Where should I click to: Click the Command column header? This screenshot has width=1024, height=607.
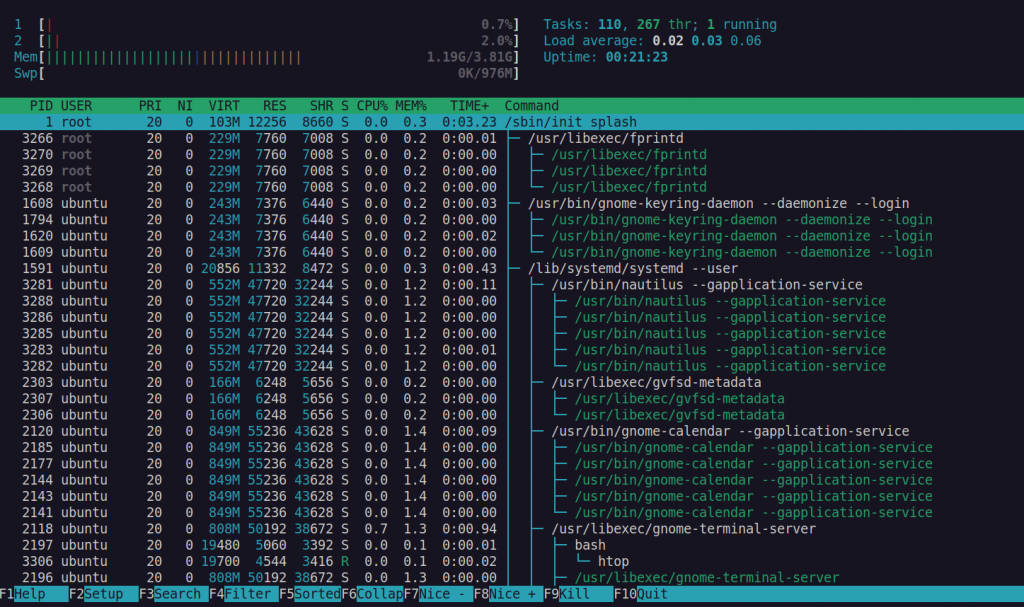(532, 106)
